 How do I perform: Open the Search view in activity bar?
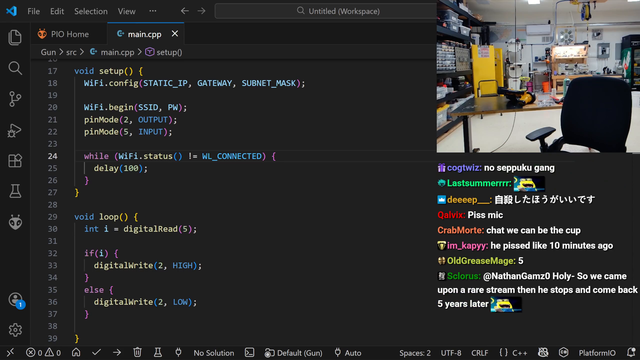click(15, 68)
